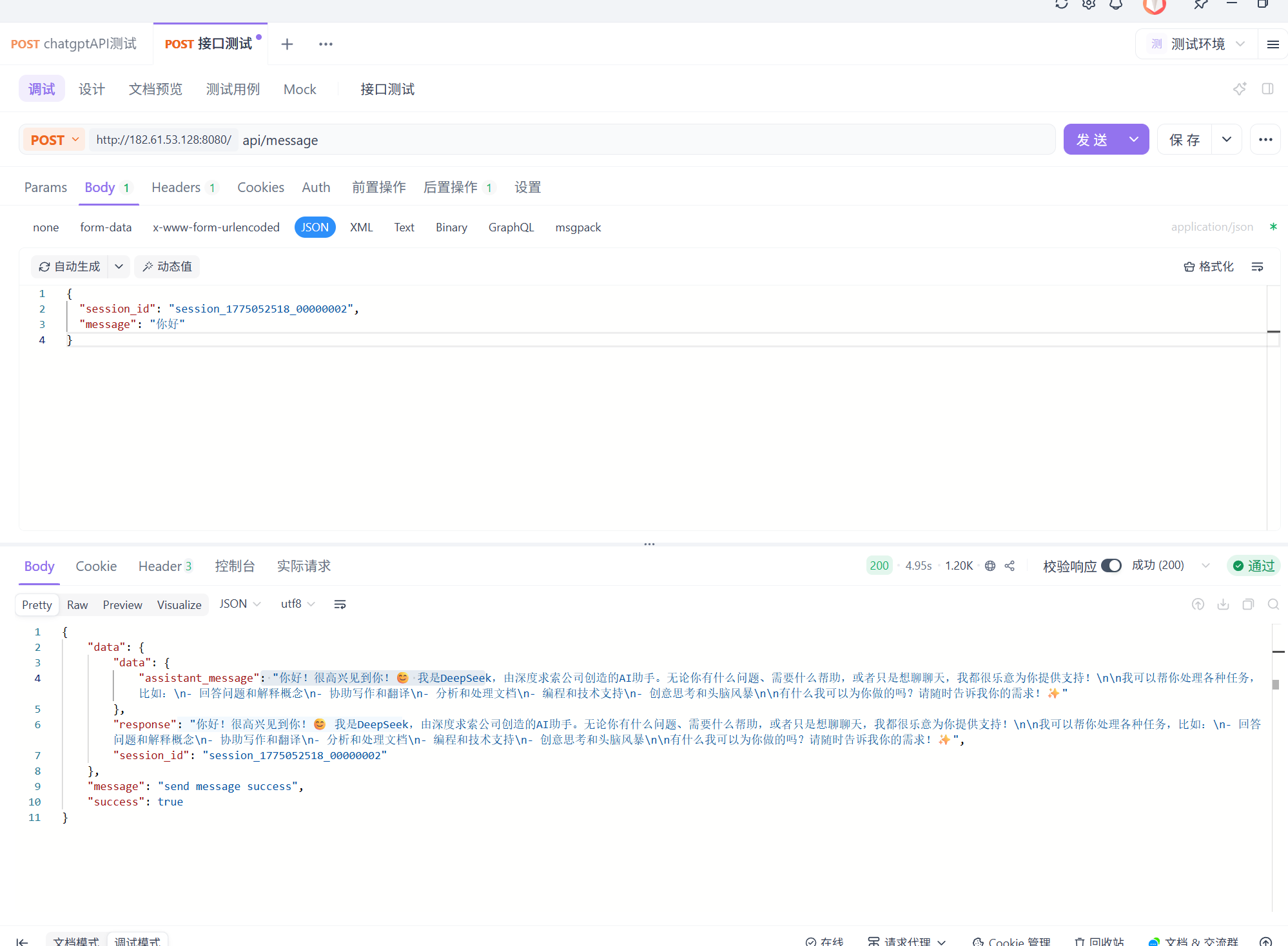Select the JSON body type
The image size is (1288, 946).
315,227
